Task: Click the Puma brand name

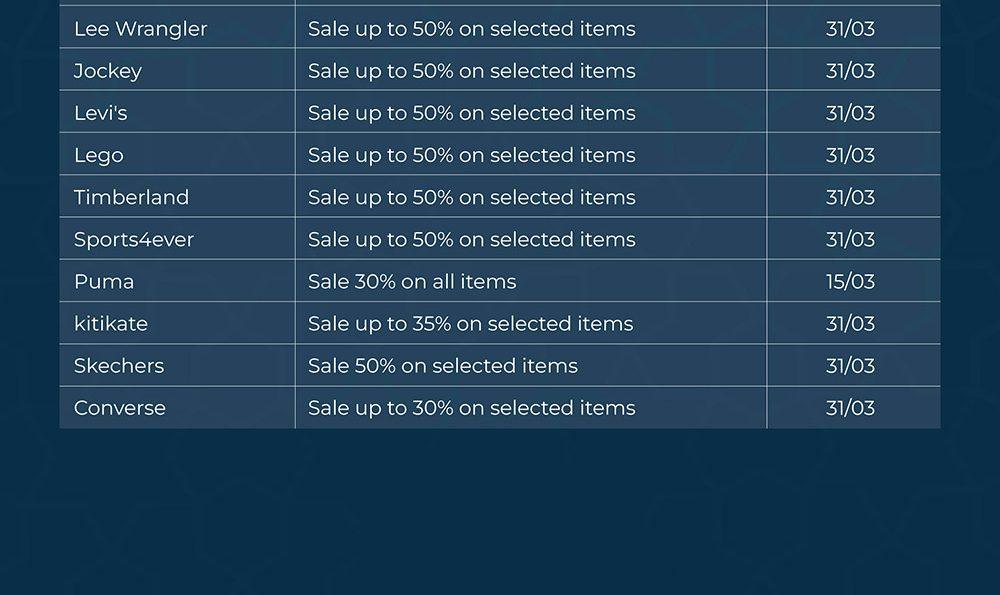Action: [x=104, y=281]
